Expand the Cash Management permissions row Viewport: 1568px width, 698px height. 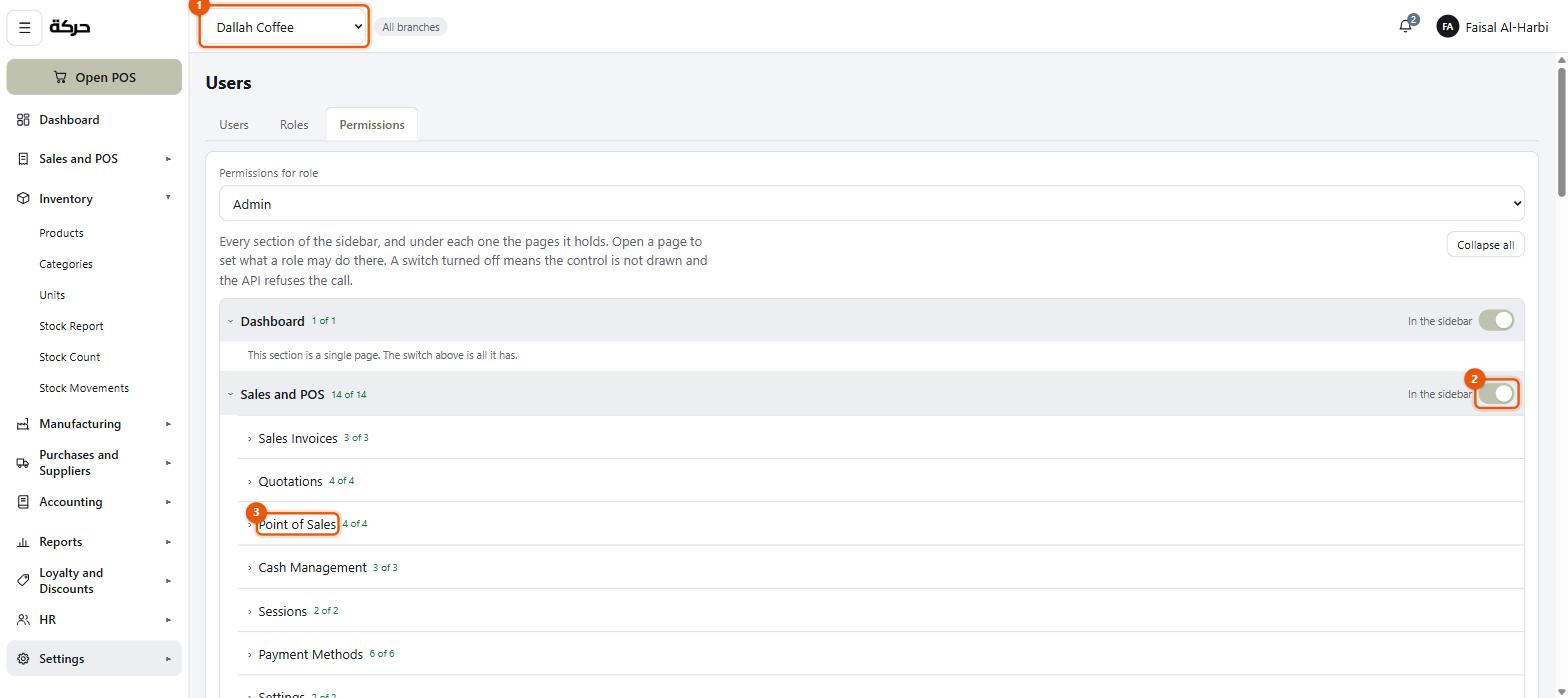(x=250, y=568)
